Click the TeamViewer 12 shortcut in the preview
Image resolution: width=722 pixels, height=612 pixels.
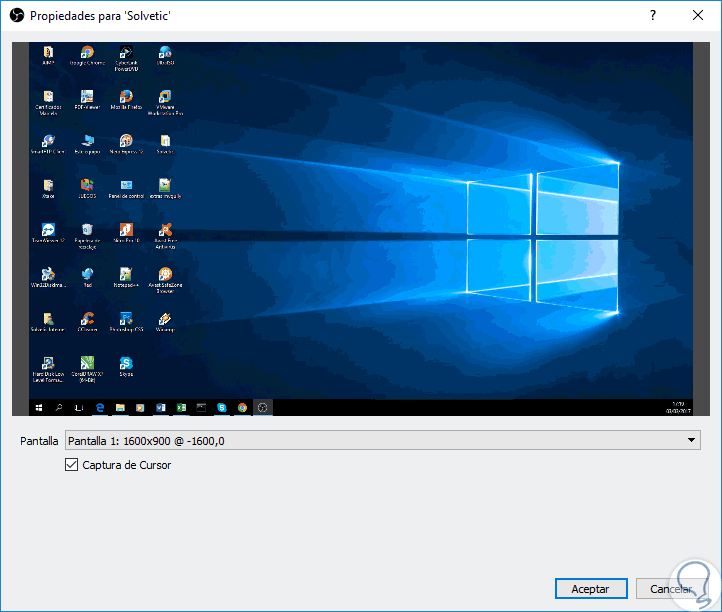48,233
